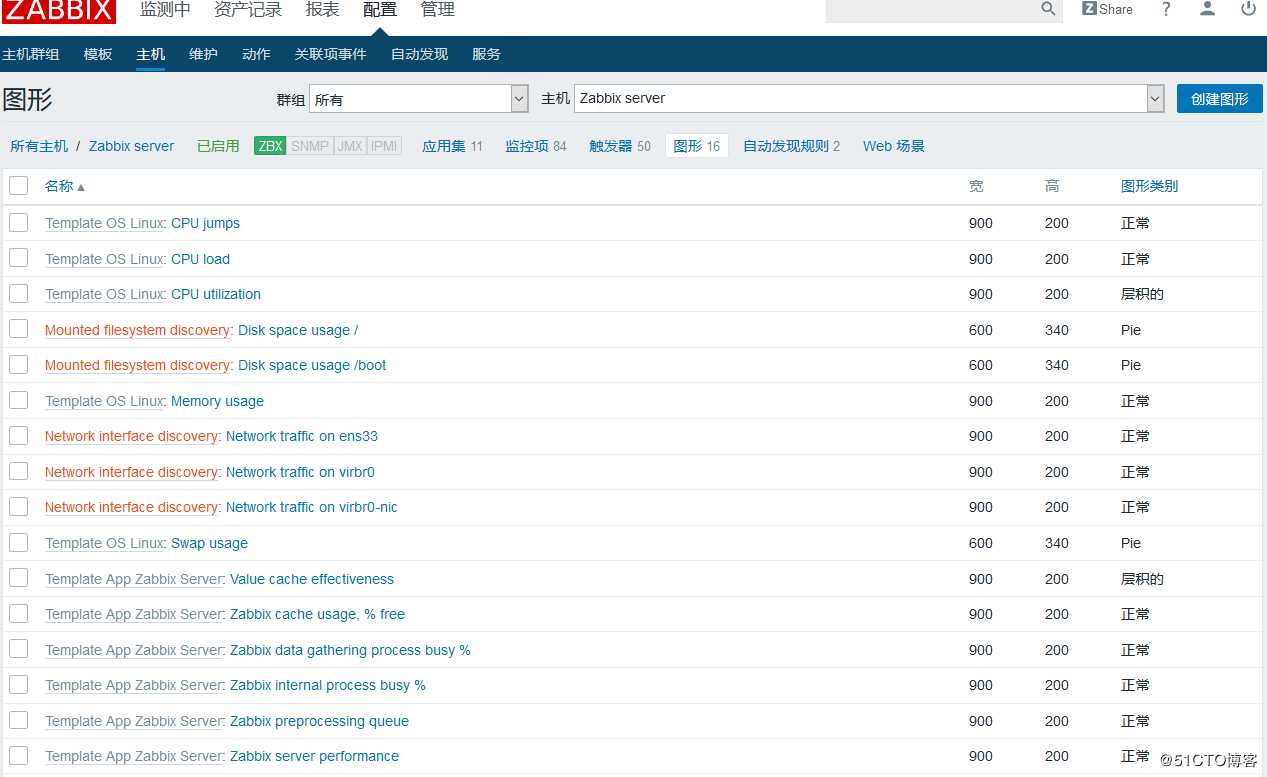
Task: Check the Swap usage row checkbox
Action: point(19,542)
